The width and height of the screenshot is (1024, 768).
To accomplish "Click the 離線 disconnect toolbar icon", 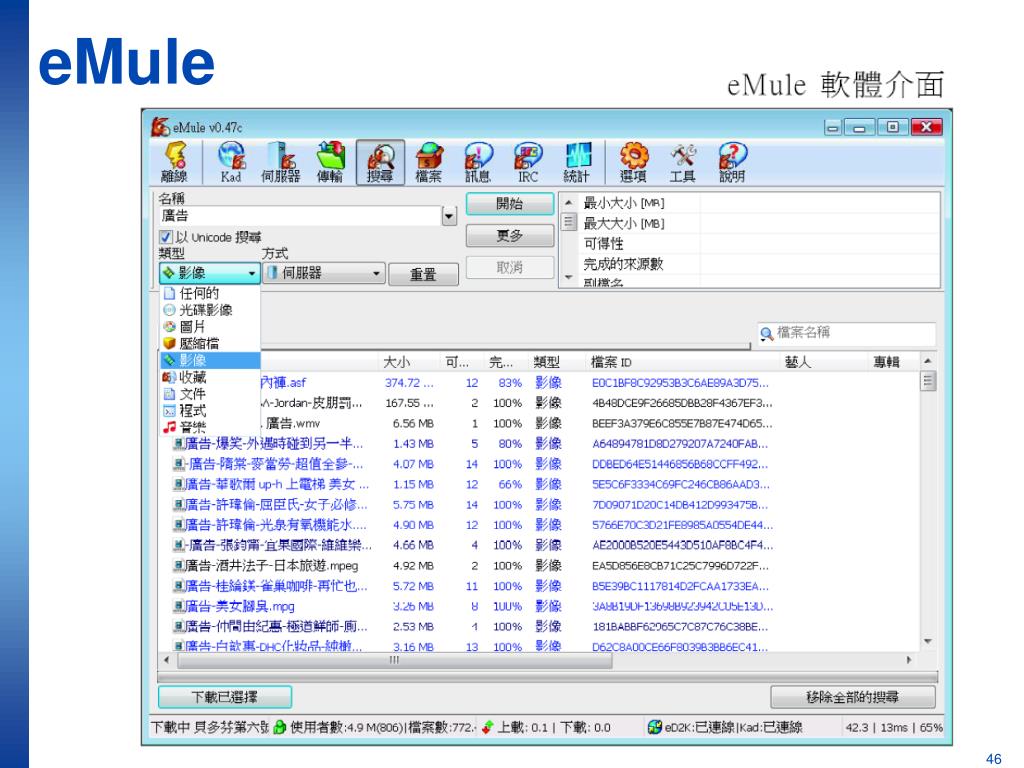I will tap(174, 162).
